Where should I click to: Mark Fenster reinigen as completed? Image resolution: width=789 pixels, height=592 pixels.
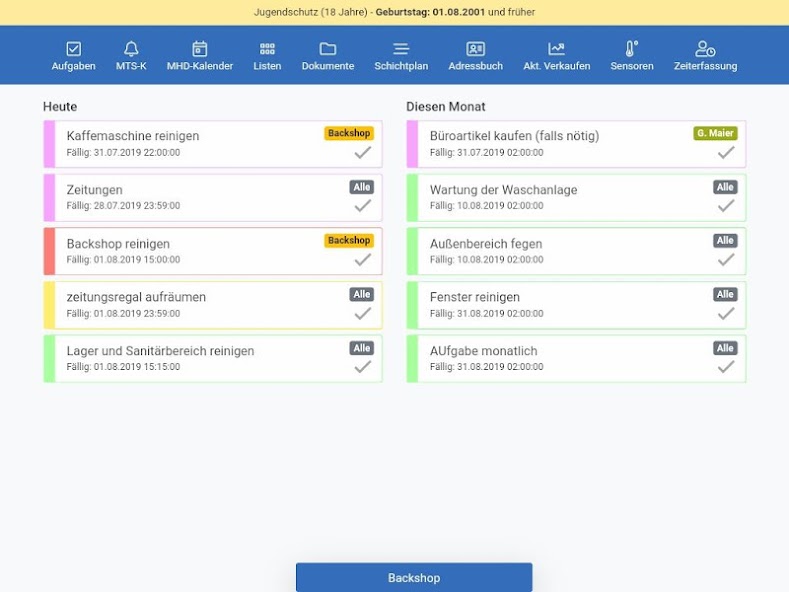click(x=726, y=314)
